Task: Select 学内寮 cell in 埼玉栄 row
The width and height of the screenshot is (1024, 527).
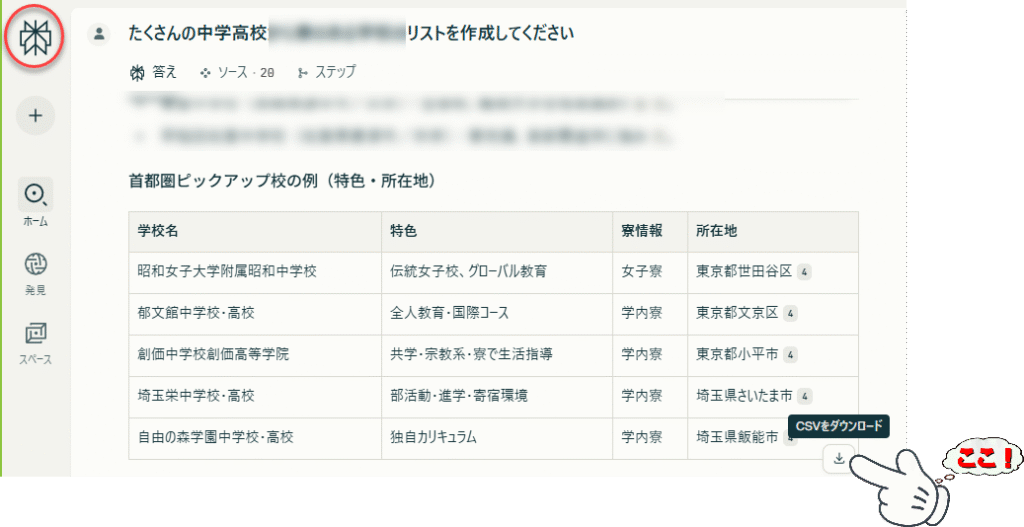Action: (x=650, y=397)
